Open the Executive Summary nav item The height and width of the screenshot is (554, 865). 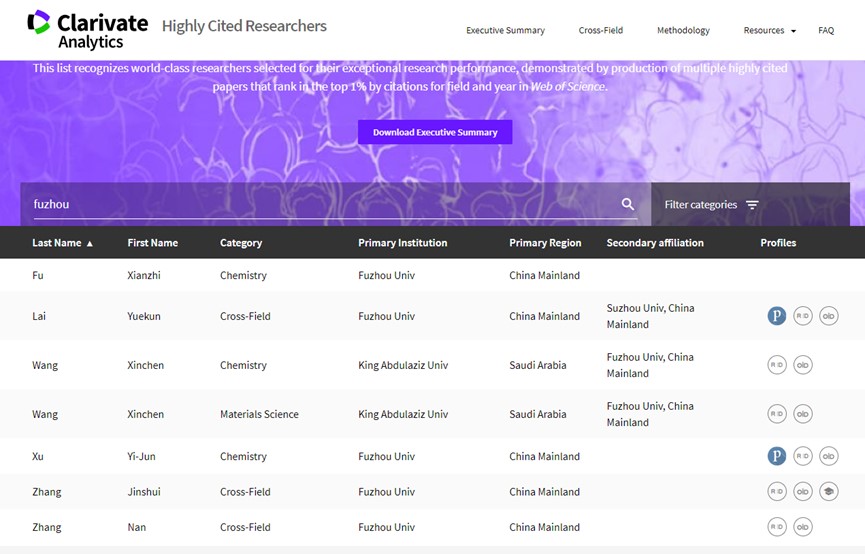505,31
